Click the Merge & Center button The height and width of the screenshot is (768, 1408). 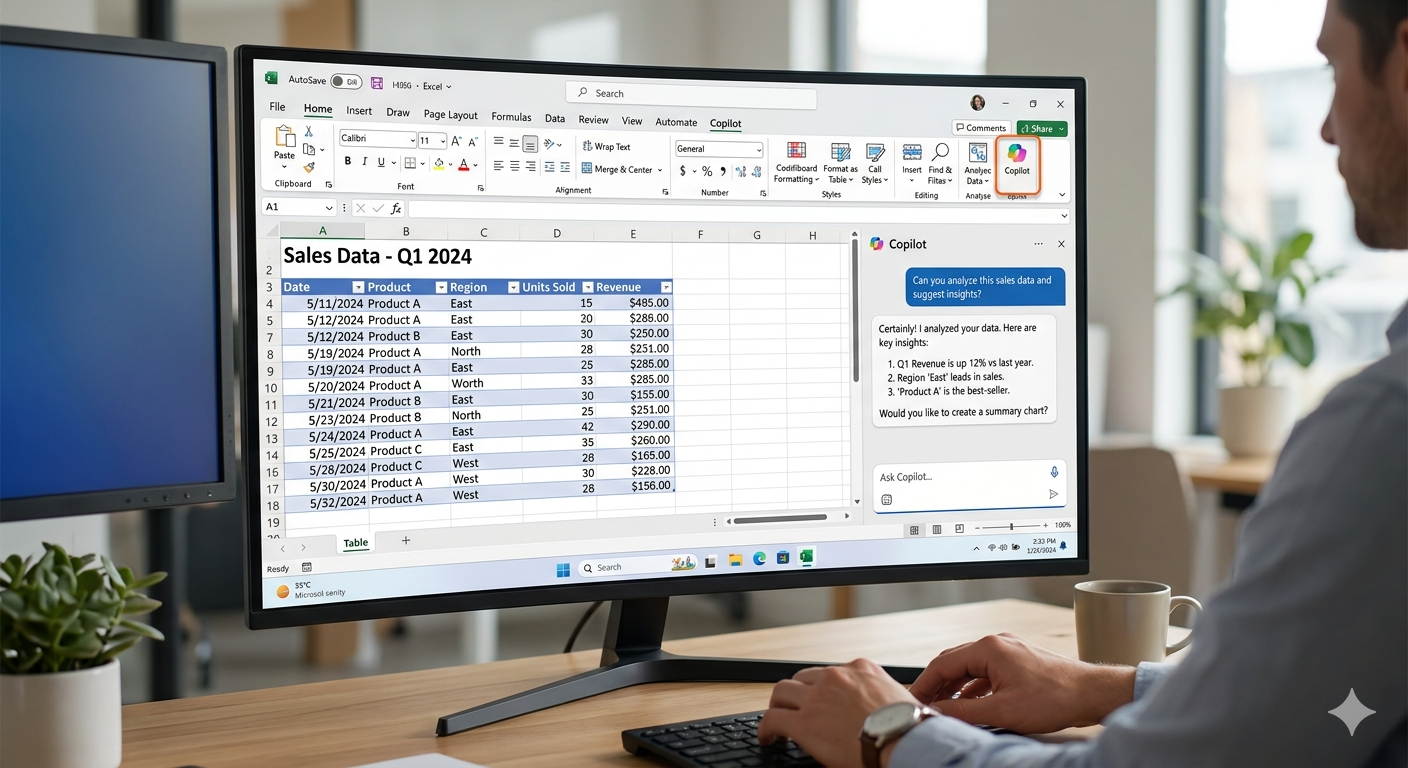pos(616,169)
